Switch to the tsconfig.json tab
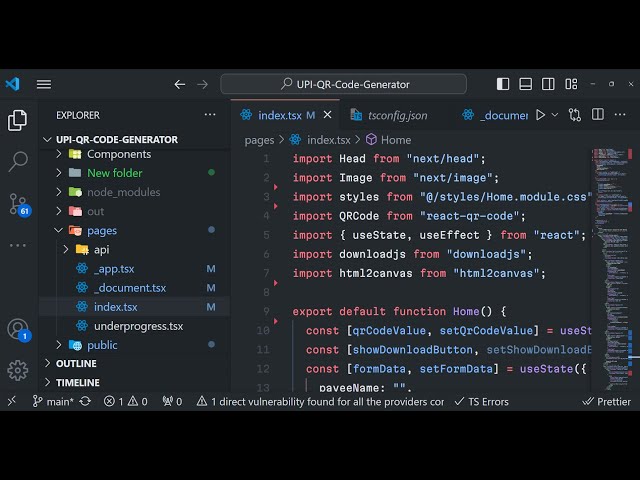The image size is (640, 480). [396, 115]
